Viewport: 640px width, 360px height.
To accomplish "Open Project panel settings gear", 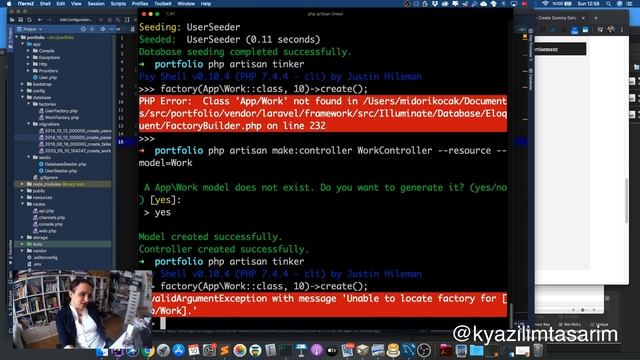I will coord(102,29).
